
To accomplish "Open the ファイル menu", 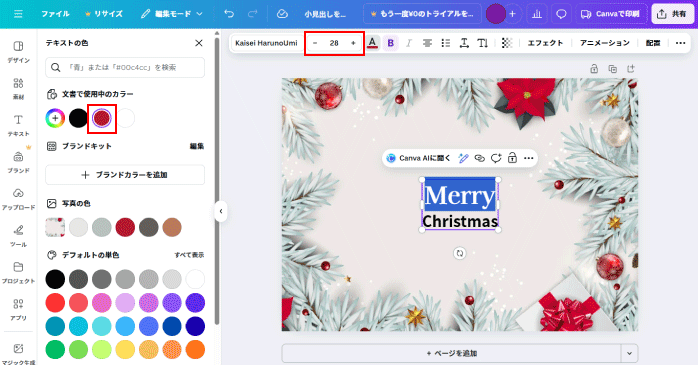I will click(x=55, y=14).
